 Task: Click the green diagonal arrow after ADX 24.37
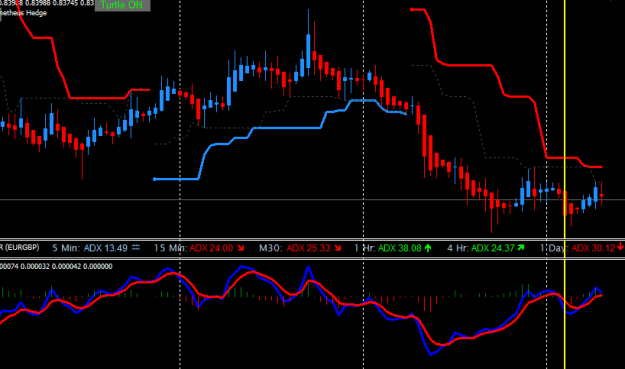coord(521,248)
